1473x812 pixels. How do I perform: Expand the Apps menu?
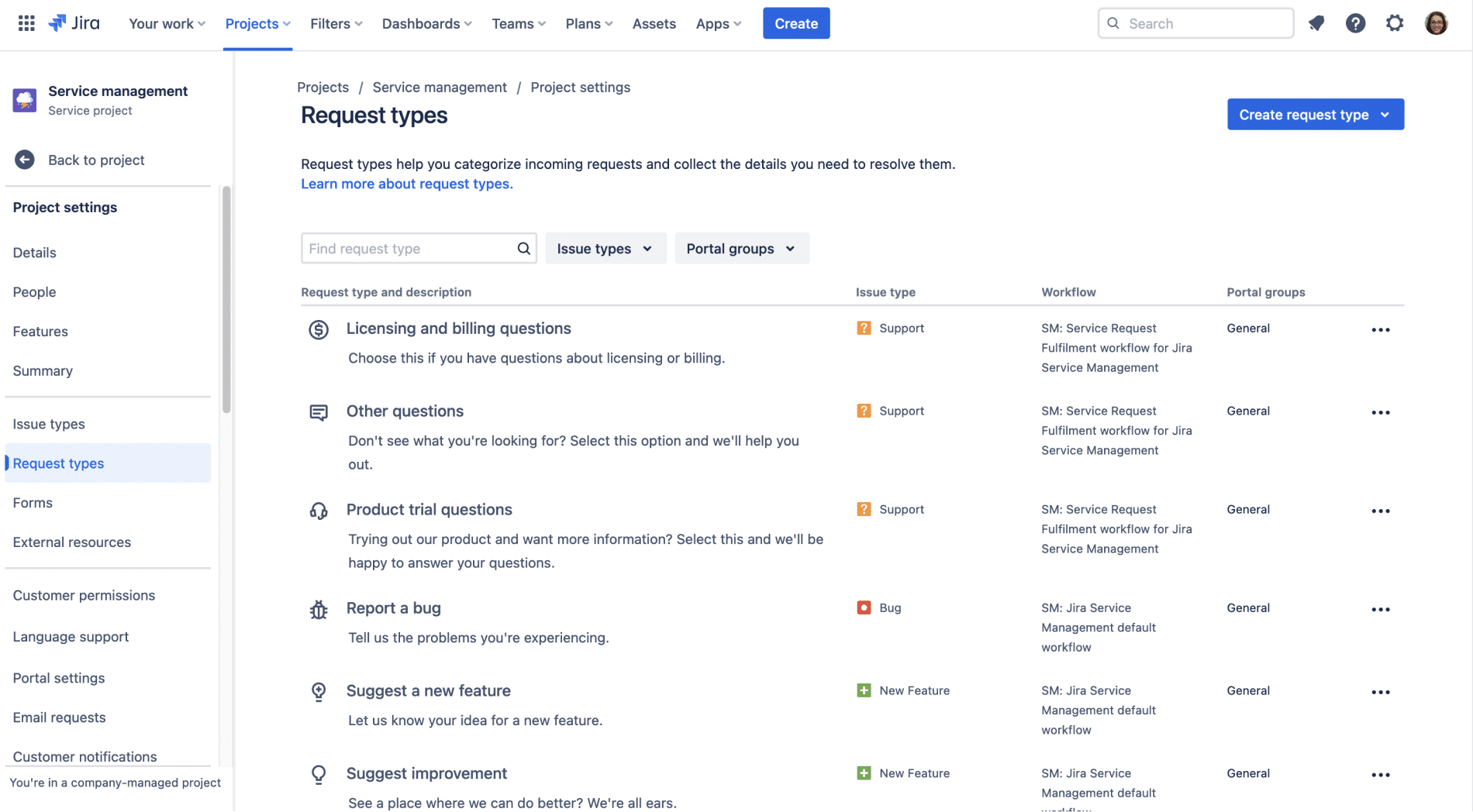pyautogui.click(x=719, y=23)
